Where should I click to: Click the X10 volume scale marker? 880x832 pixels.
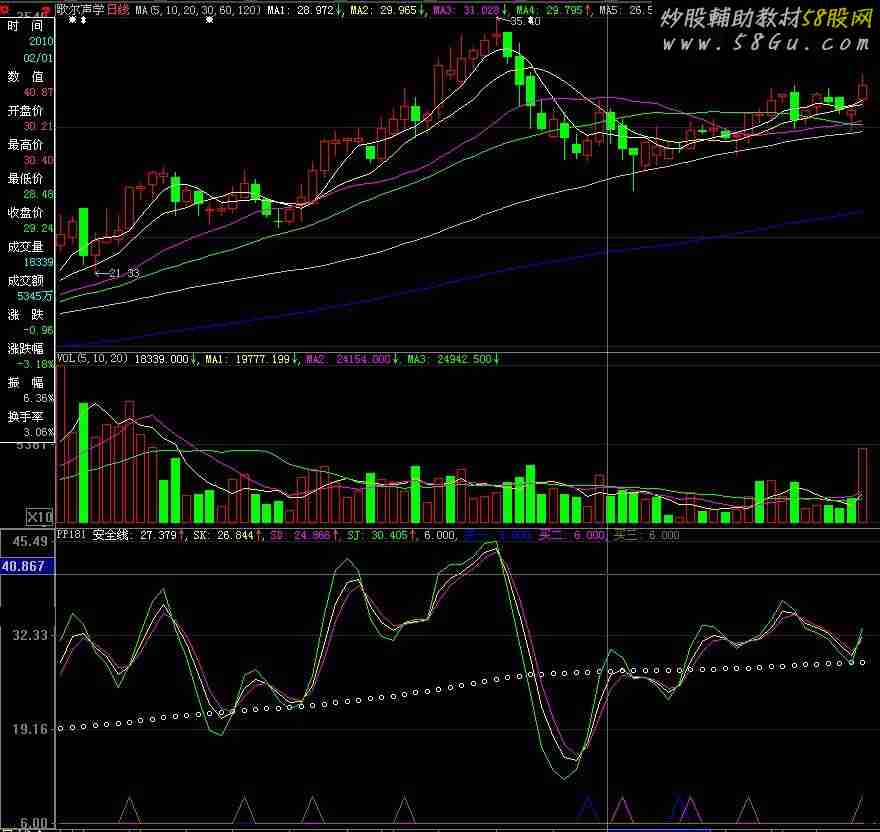pos(40,516)
